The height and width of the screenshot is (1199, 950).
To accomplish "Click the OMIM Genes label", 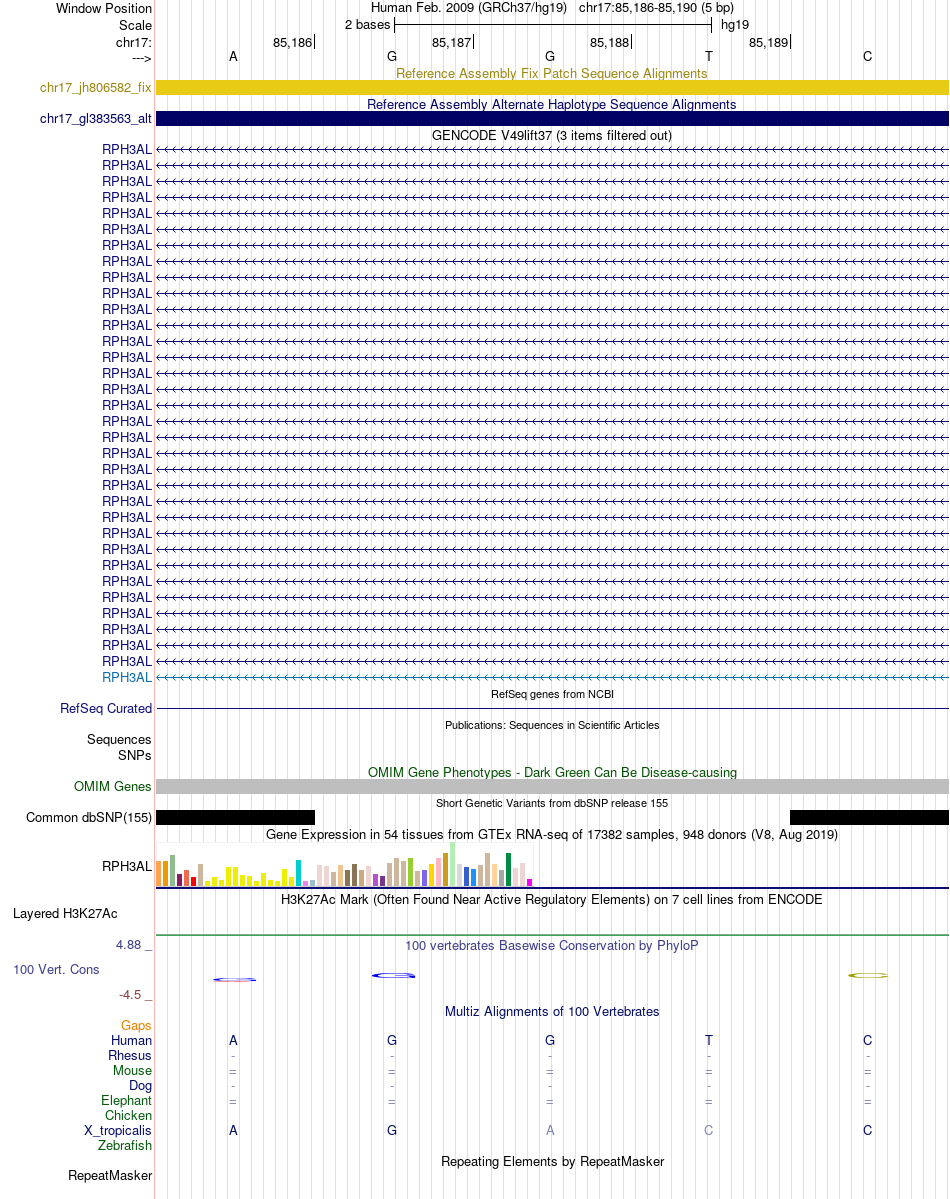I will pyautogui.click(x=112, y=787).
